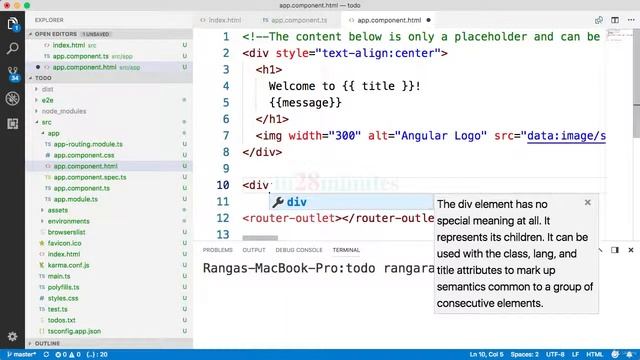Screen dimensions: 640x360
Task: Collapse the app folder
Action: [53, 133]
